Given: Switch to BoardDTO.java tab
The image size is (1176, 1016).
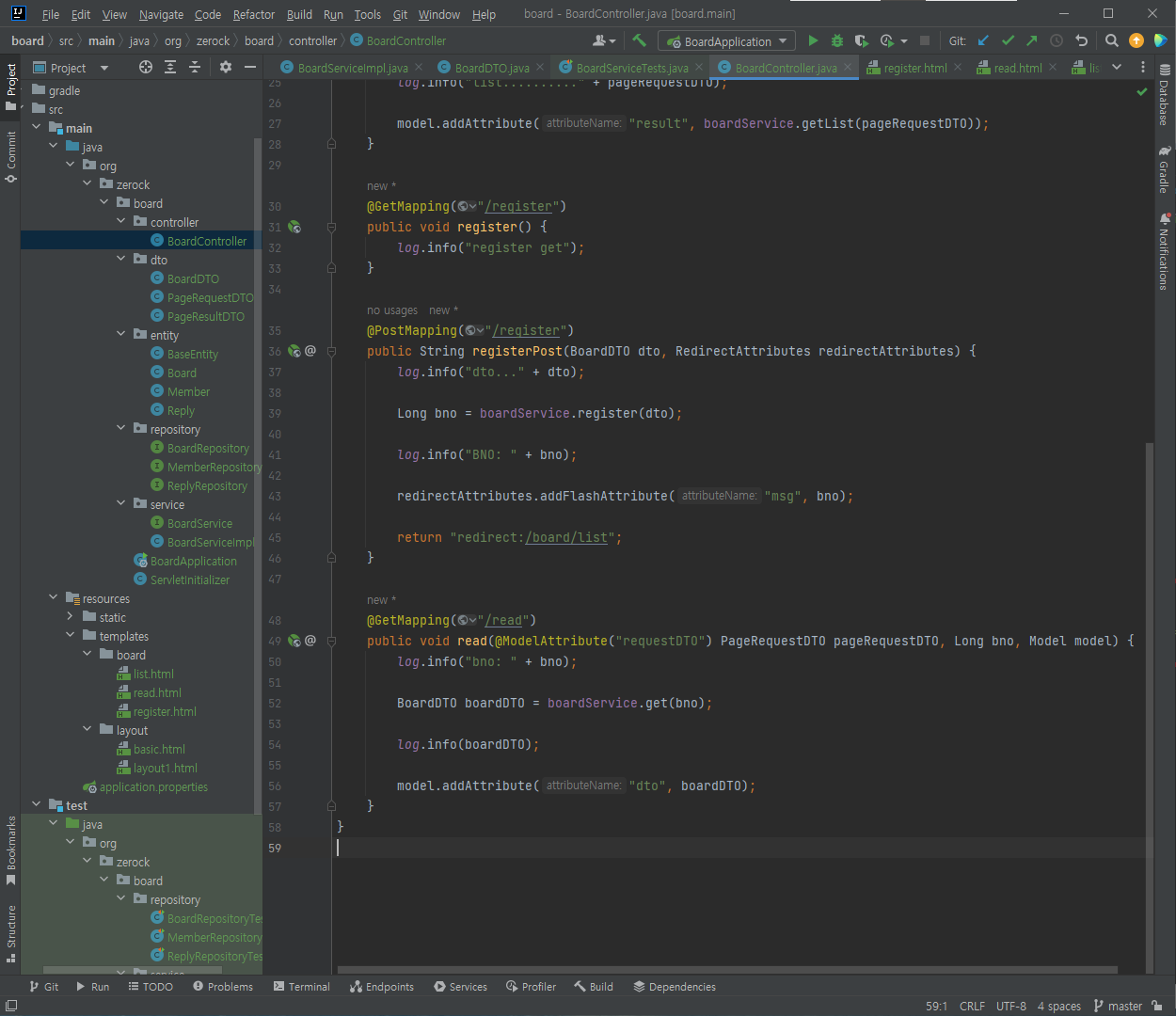Looking at the screenshot, I should pos(492,68).
